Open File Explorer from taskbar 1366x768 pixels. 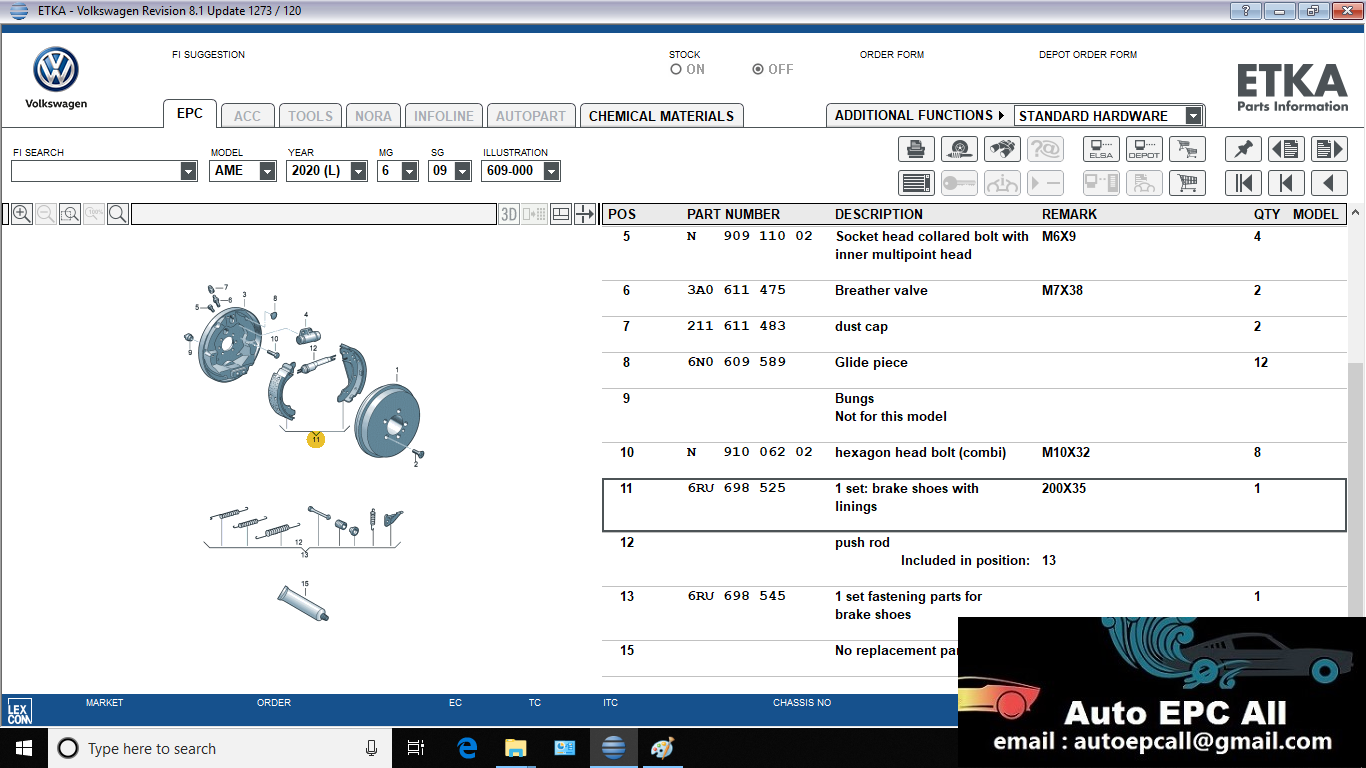coord(516,748)
